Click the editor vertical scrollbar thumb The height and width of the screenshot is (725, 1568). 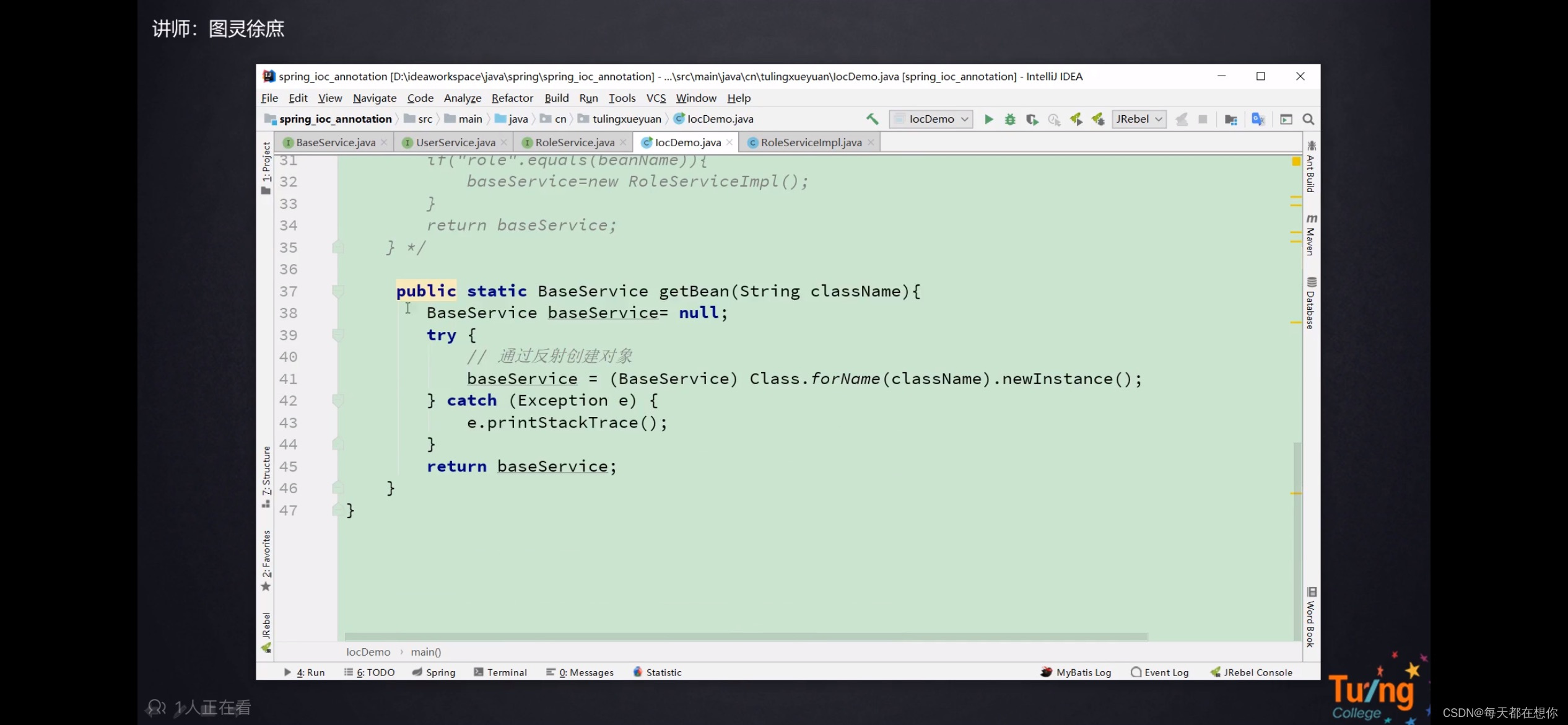point(1297,541)
